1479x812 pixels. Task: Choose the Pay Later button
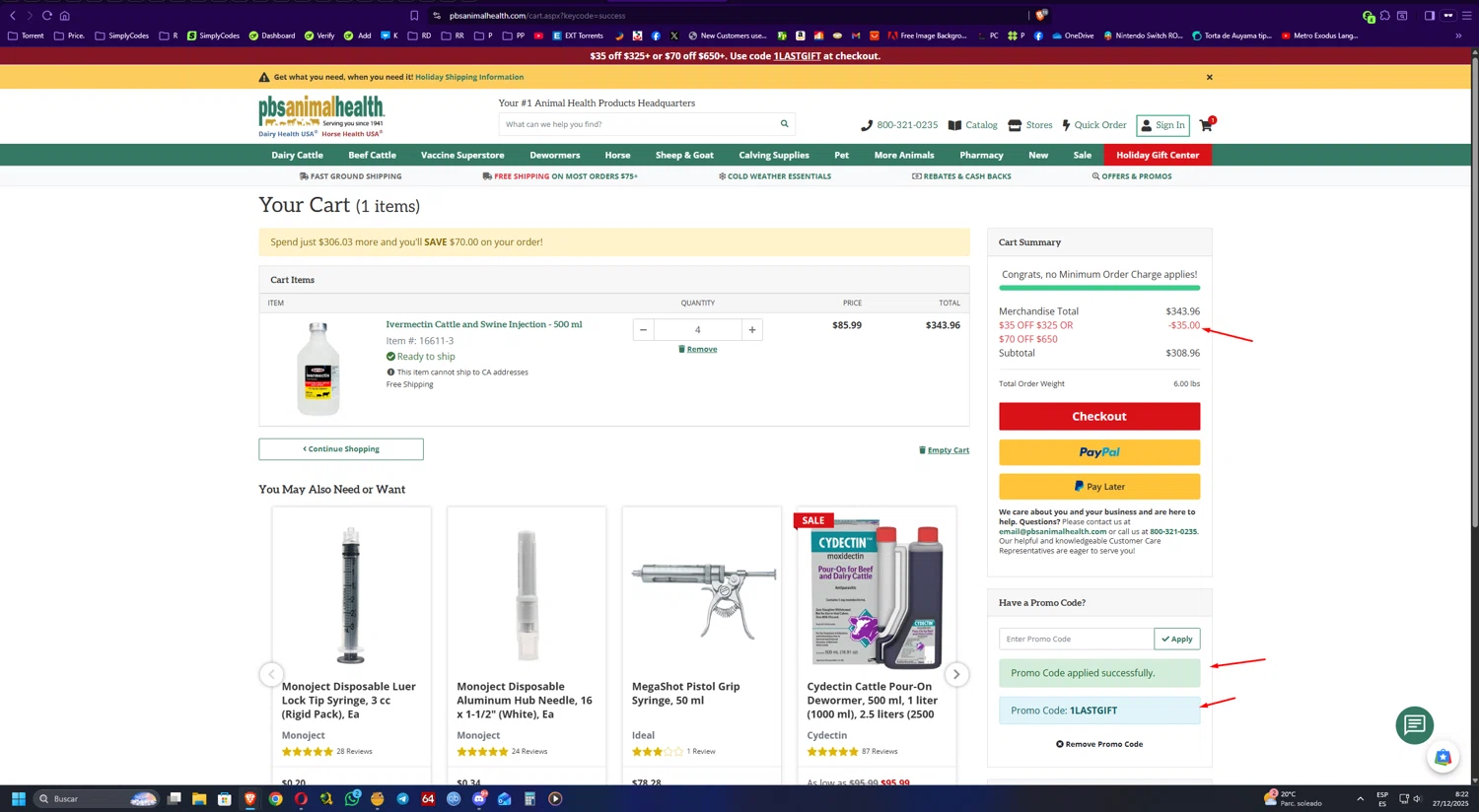[x=1099, y=487]
